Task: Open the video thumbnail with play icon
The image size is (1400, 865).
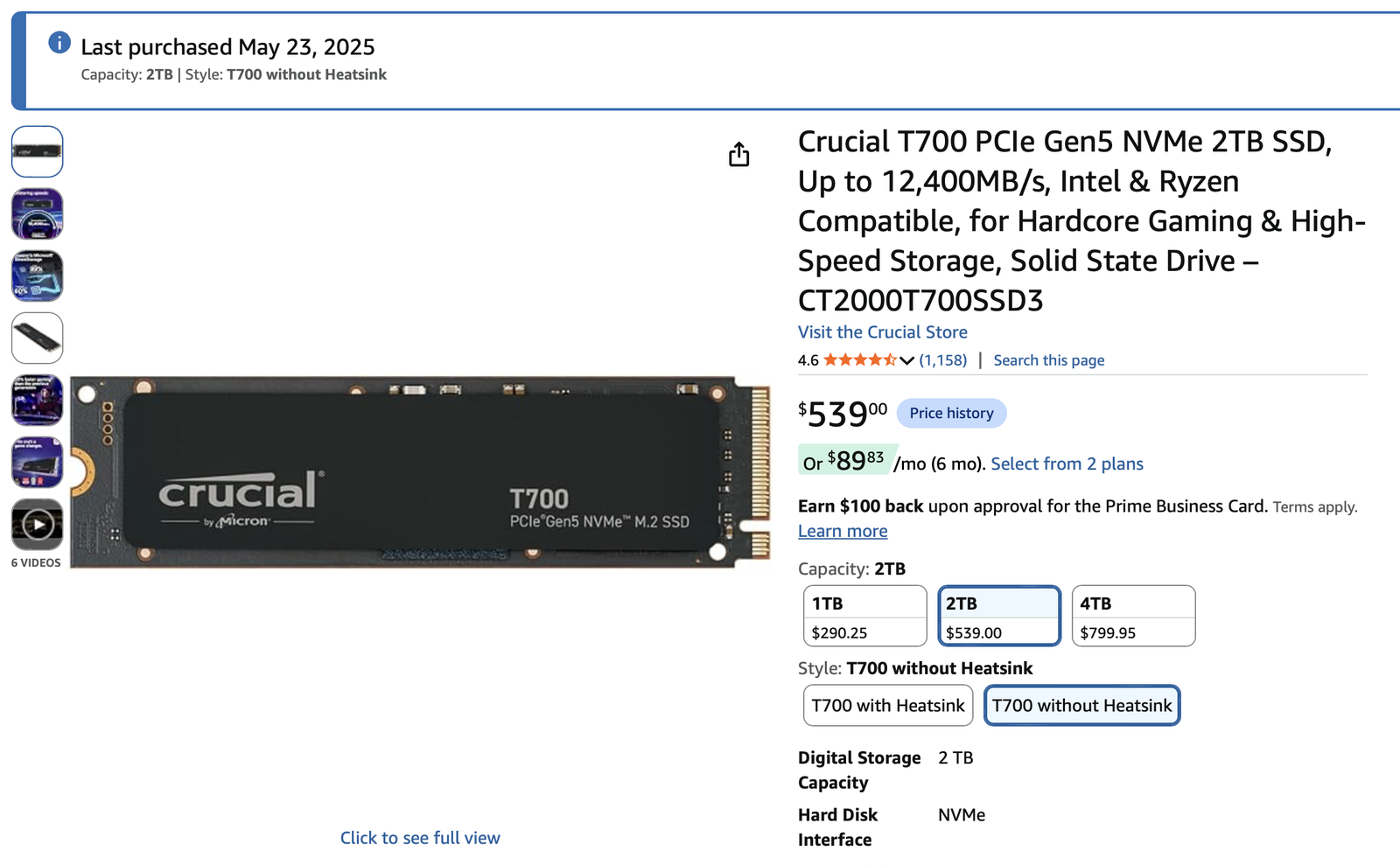Action: [37, 524]
